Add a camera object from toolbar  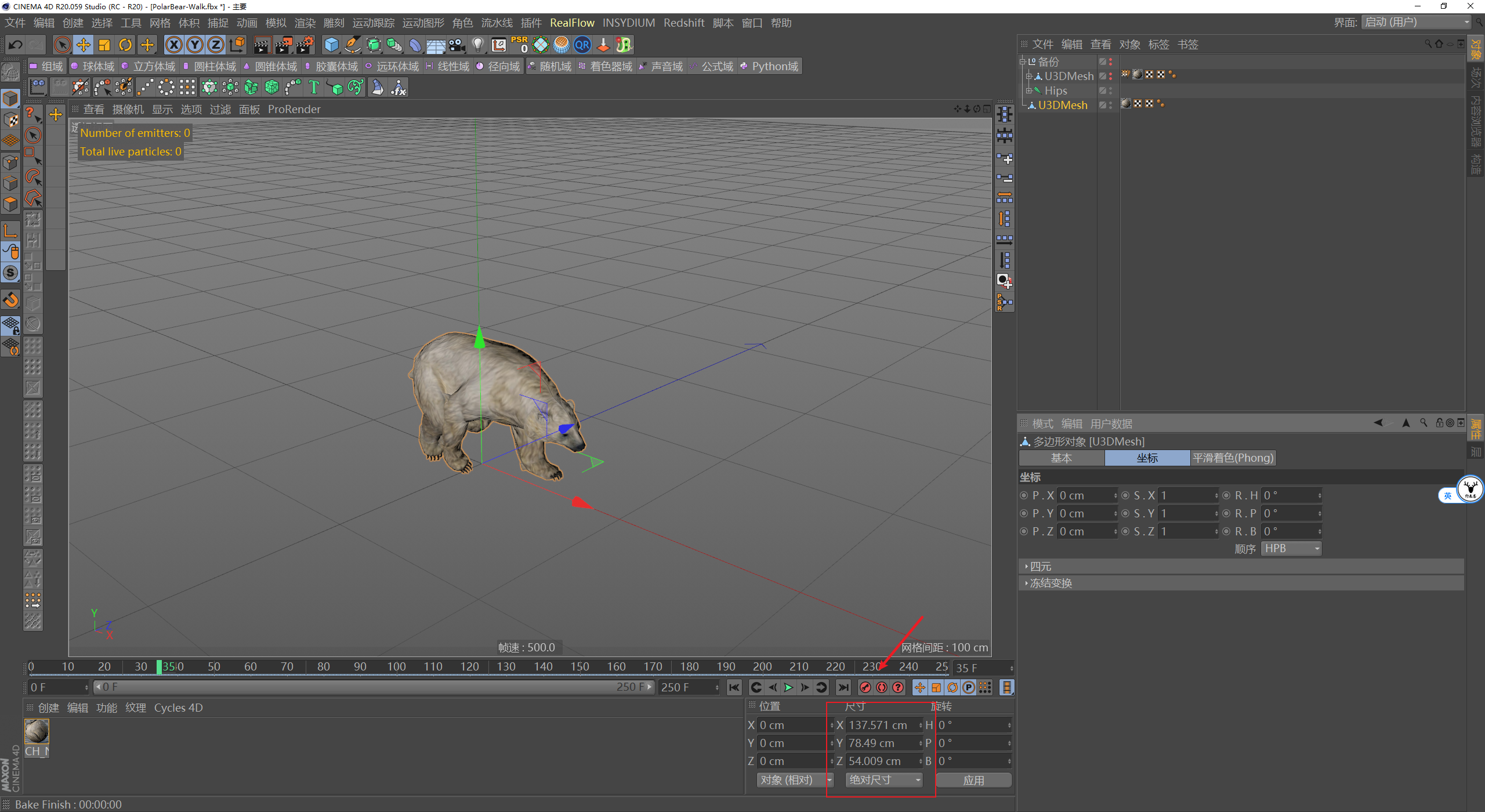click(x=457, y=45)
